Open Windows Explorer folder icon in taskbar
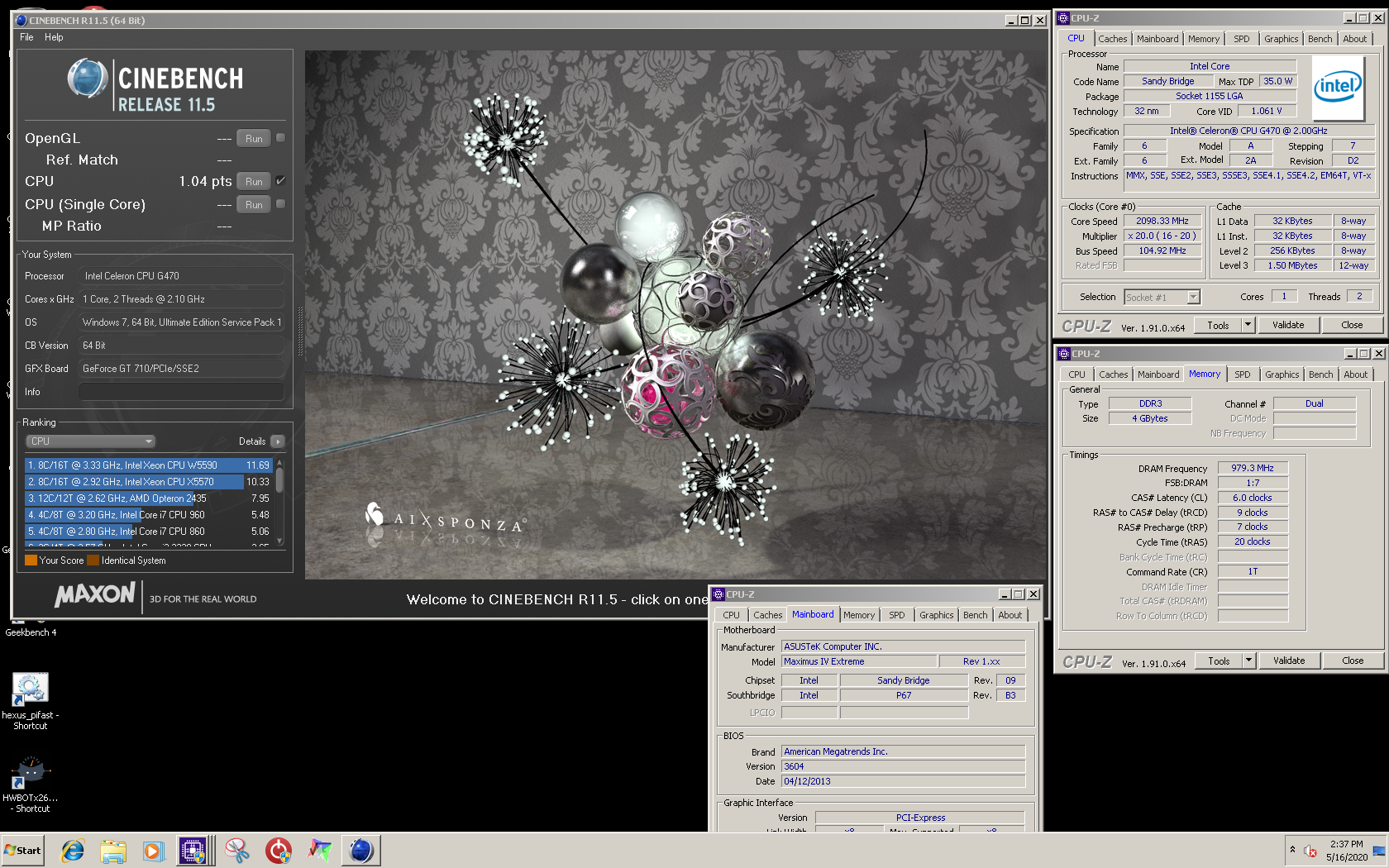The width and height of the screenshot is (1389, 868). (x=113, y=850)
